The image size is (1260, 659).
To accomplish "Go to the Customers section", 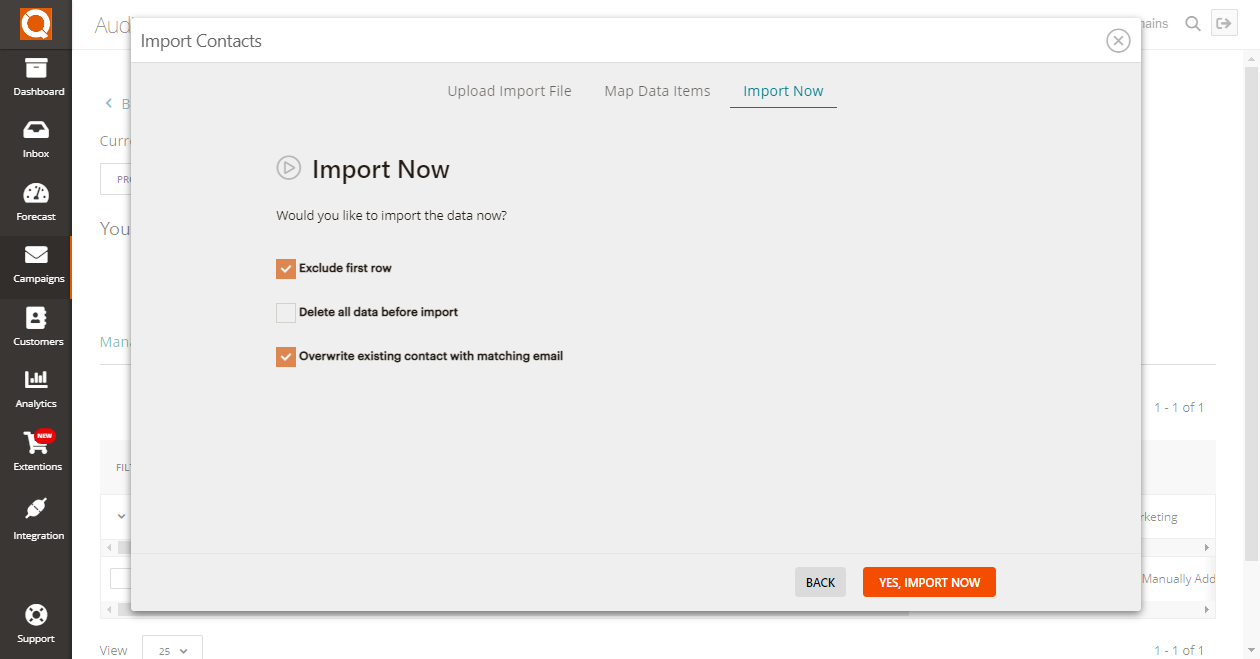I will click(36, 325).
